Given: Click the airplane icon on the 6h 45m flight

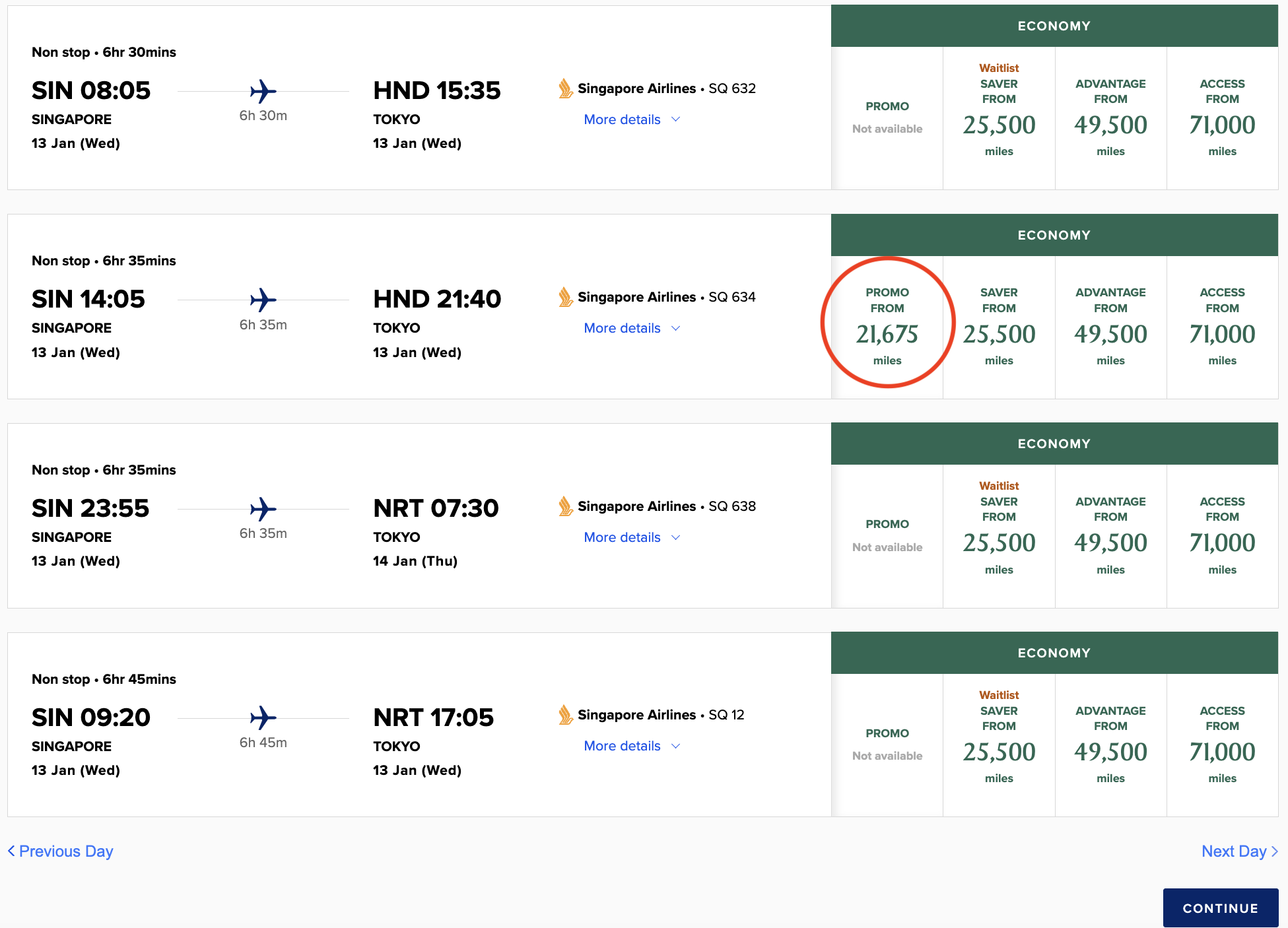Looking at the screenshot, I should [263, 717].
